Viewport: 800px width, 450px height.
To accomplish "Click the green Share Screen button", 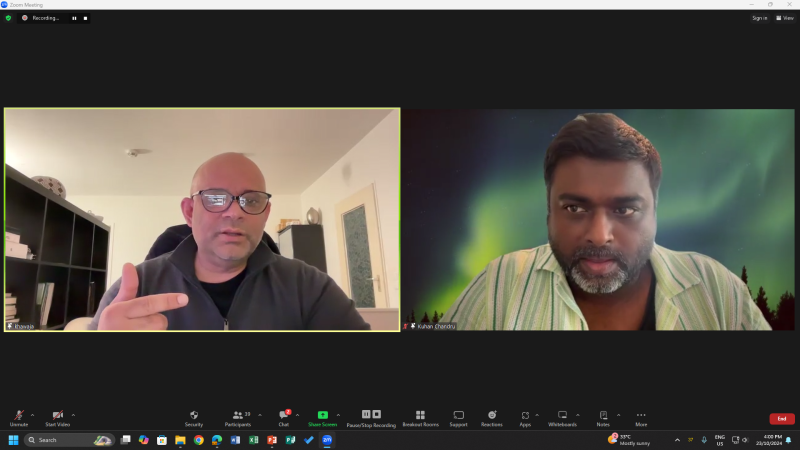I will [322, 416].
